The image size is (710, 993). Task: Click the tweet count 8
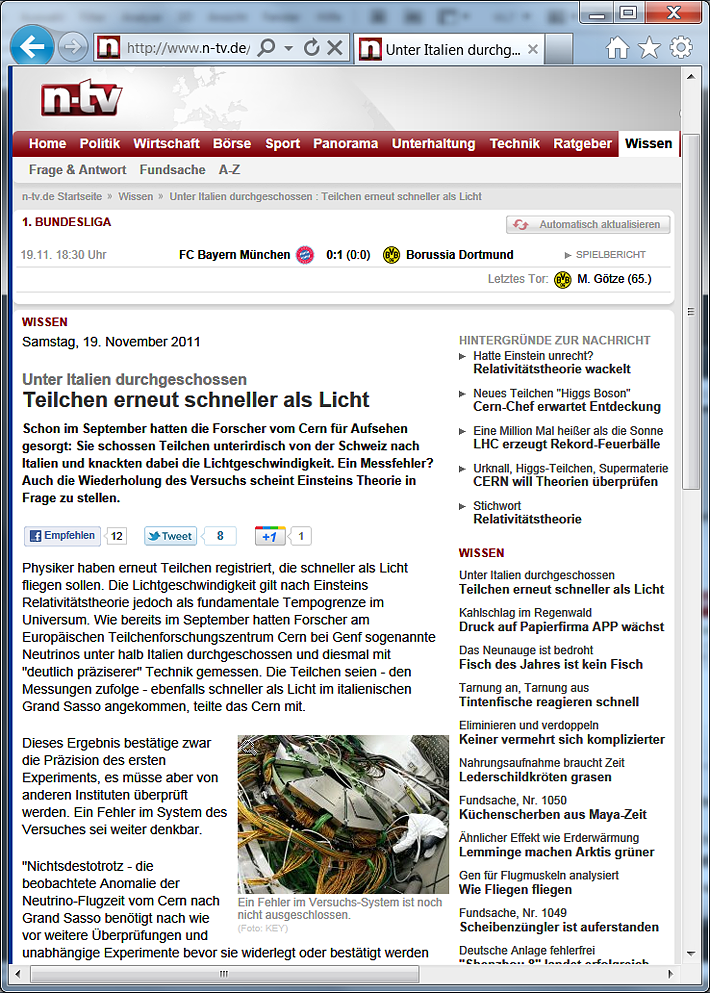220,536
